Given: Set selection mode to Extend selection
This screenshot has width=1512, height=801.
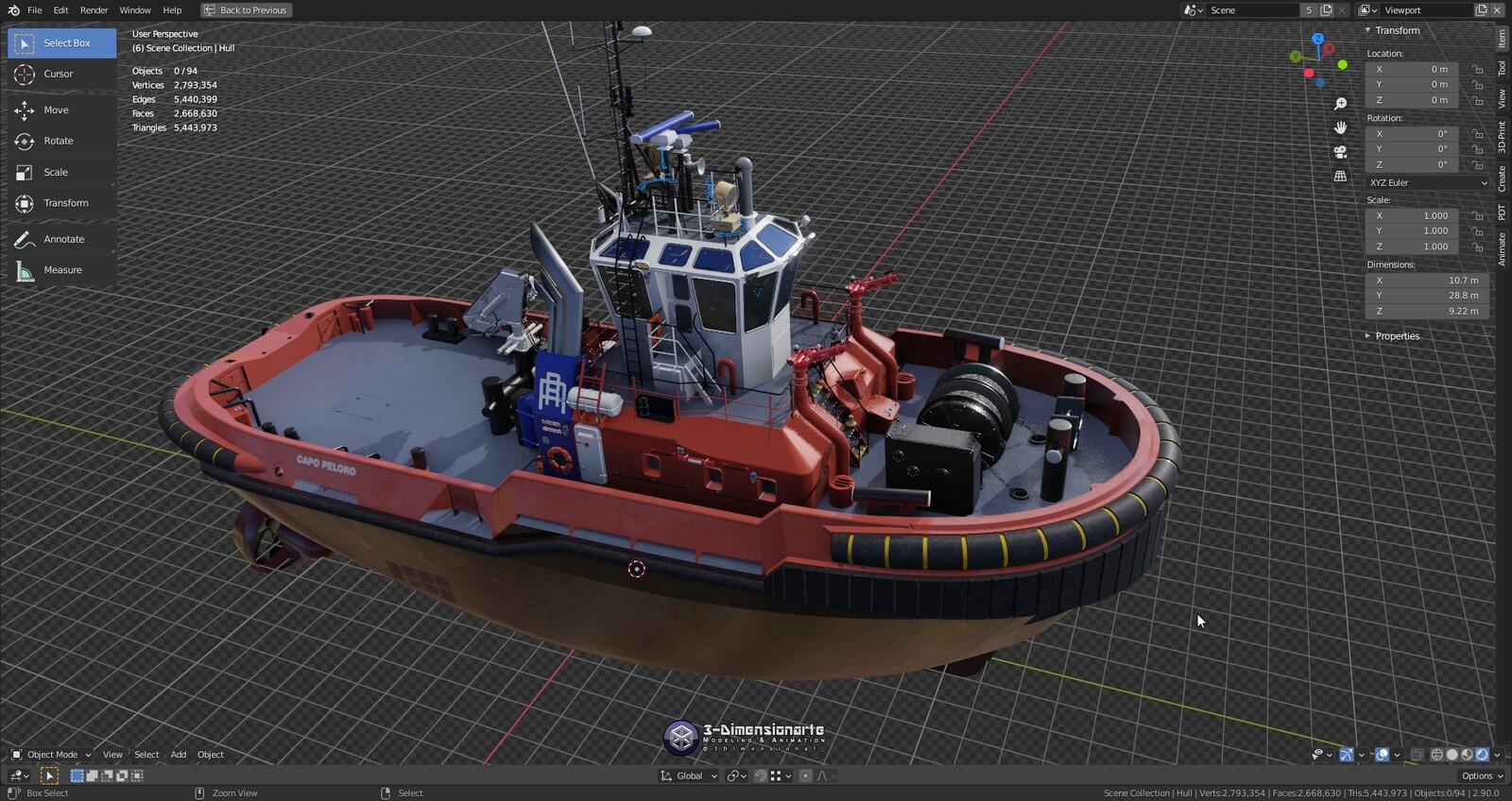Looking at the screenshot, I should pyautogui.click(x=93, y=775).
